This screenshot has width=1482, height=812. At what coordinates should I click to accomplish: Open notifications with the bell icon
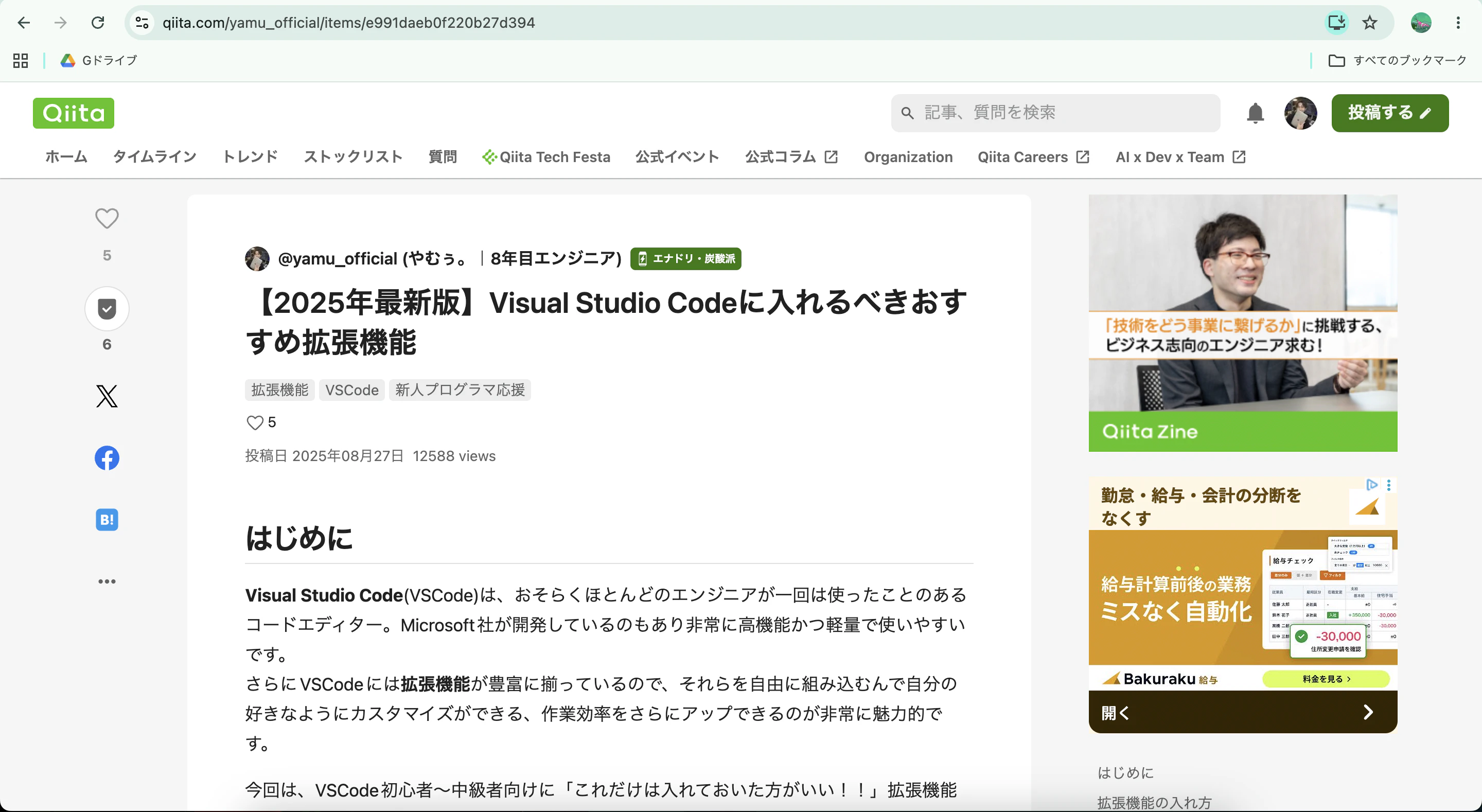(x=1256, y=113)
